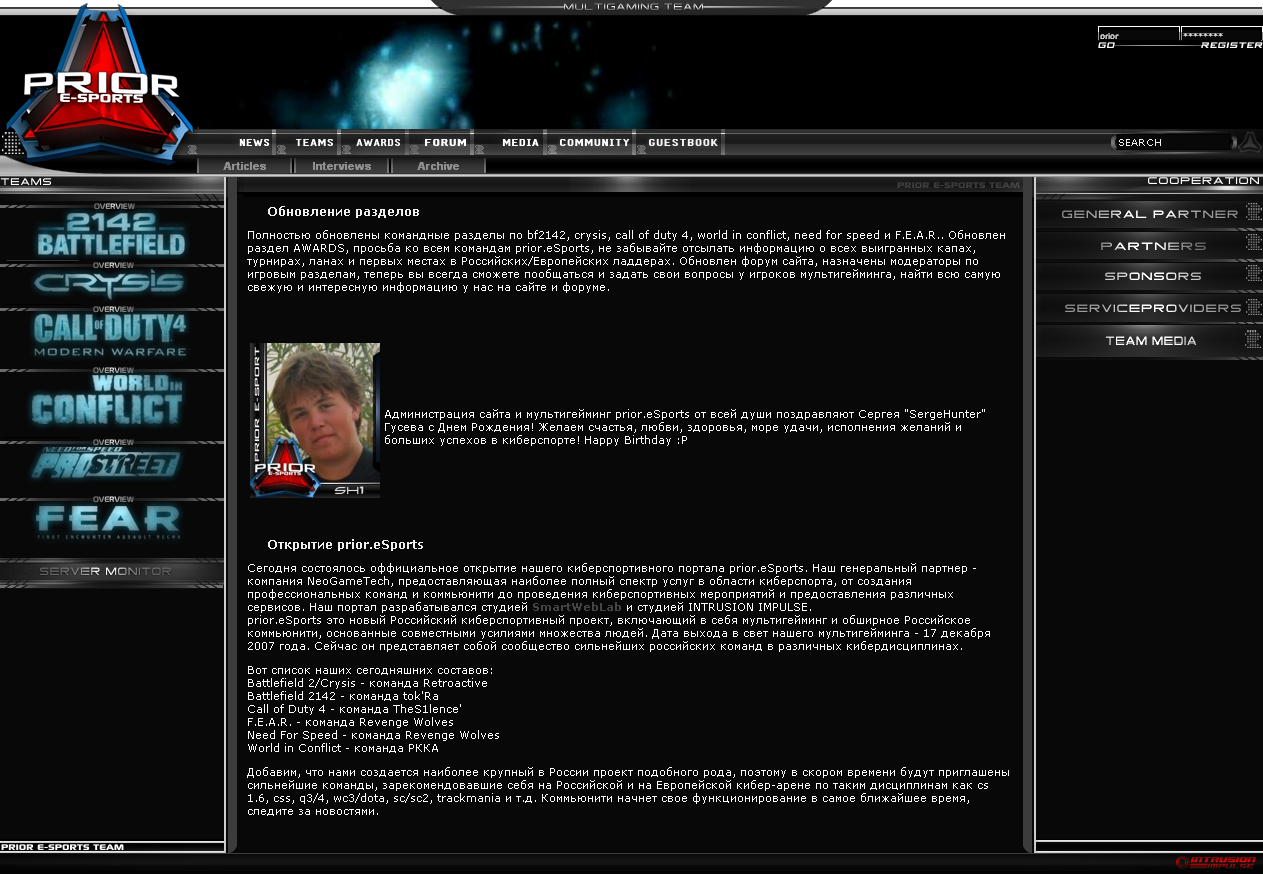Screen dimensions: 1263x874
Task: Click the 'Happy Birthday :P' greeting text
Action: (636, 440)
